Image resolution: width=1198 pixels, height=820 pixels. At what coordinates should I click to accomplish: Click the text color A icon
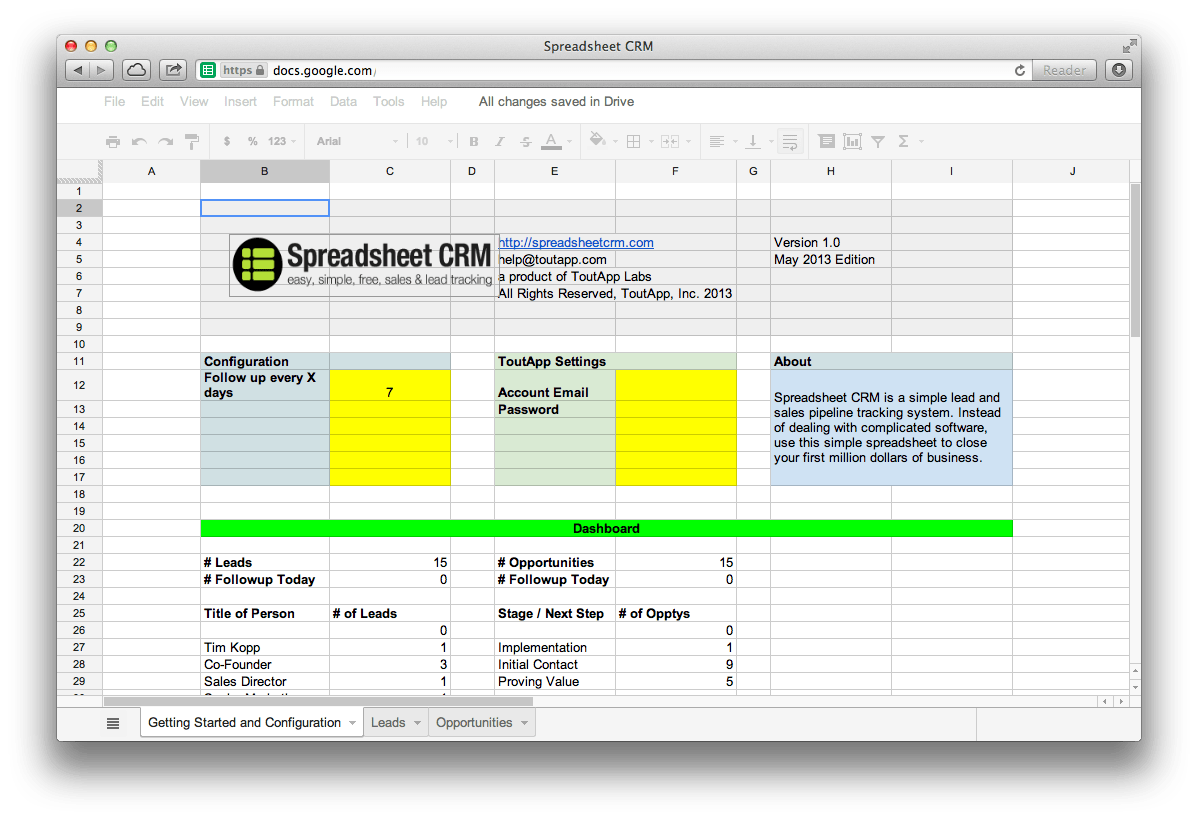(551, 141)
